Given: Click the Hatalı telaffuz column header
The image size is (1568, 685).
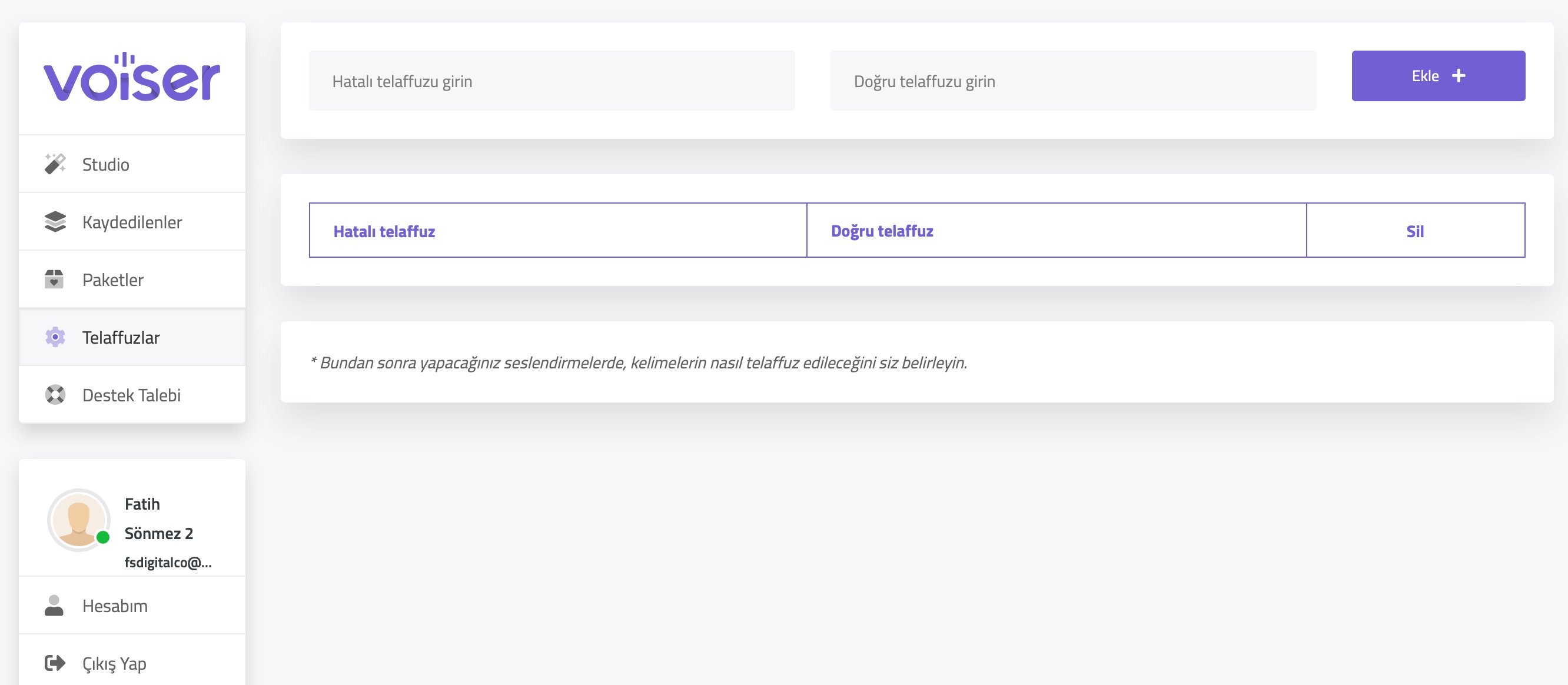Looking at the screenshot, I should click(x=558, y=231).
